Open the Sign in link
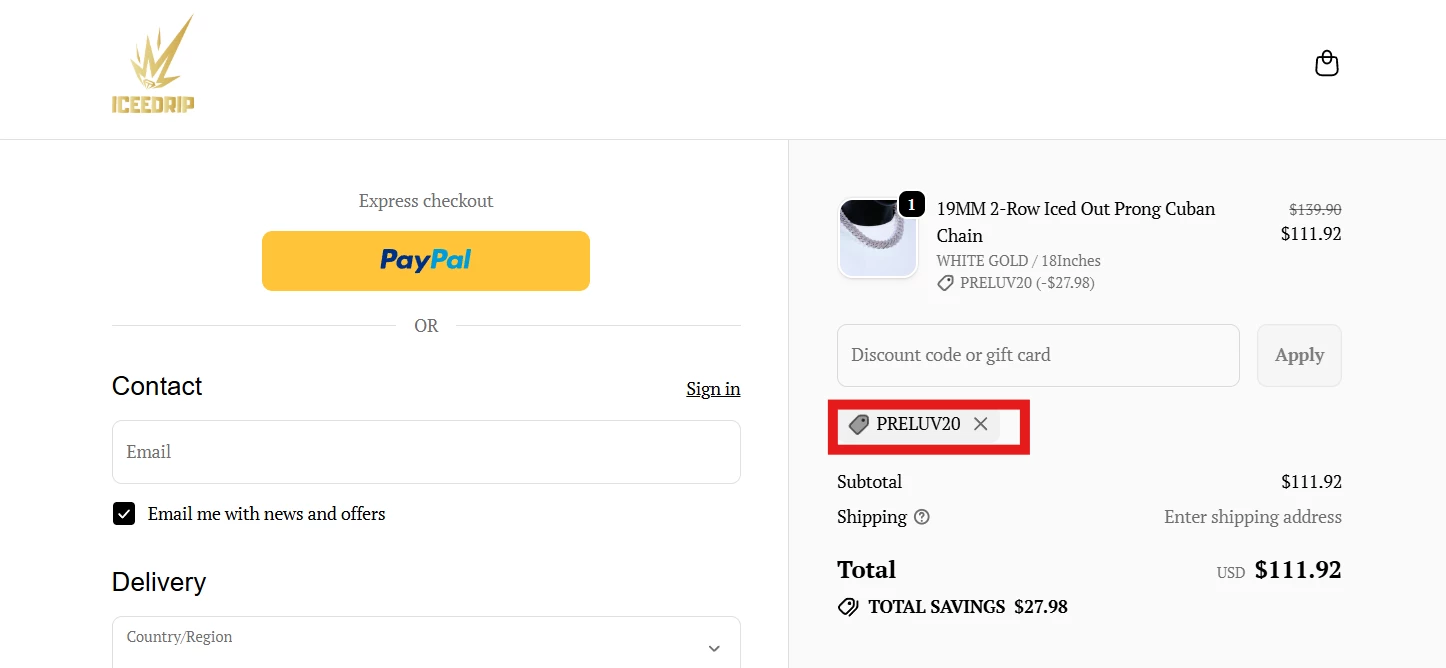This screenshot has width=1446, height=668. click(x=713, y=389)
